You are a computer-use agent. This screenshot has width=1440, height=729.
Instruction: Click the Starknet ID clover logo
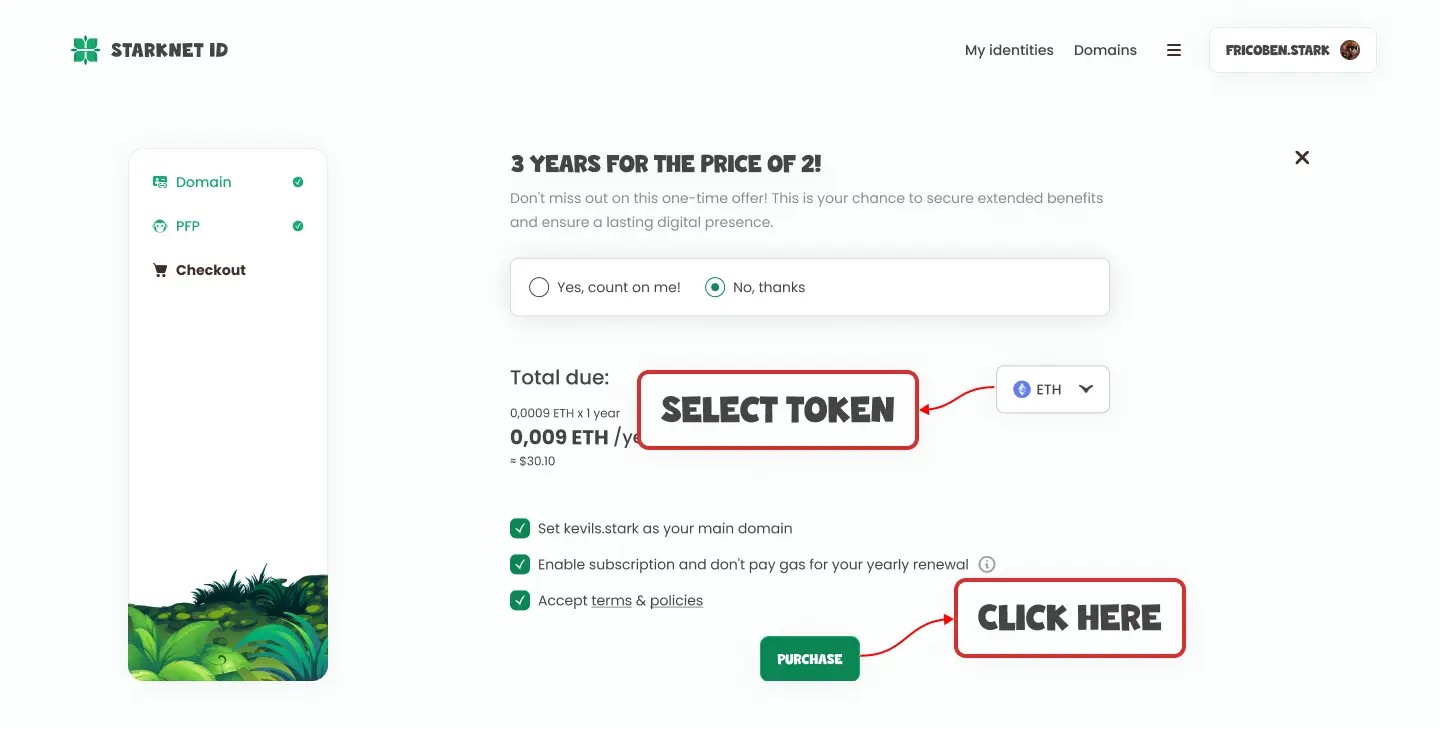tap(86, 50)
